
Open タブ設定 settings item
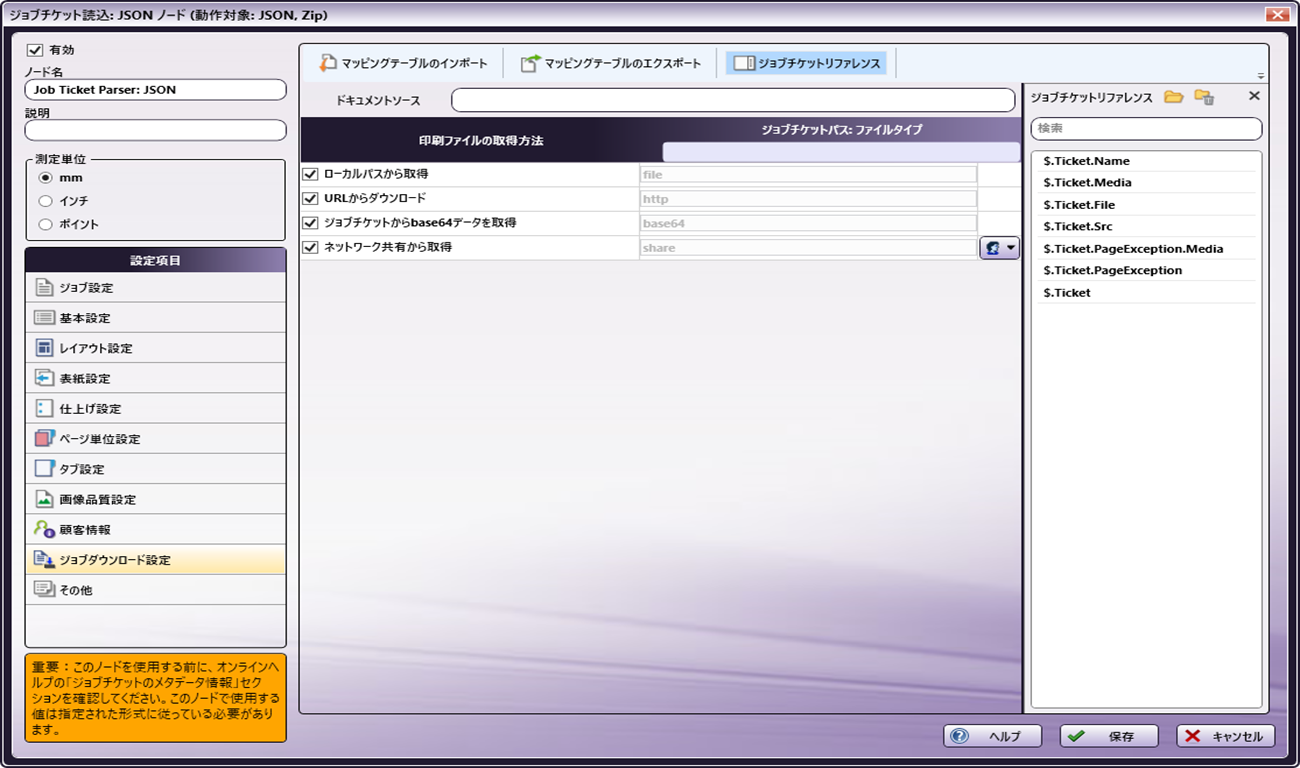(x=155, y=469)
